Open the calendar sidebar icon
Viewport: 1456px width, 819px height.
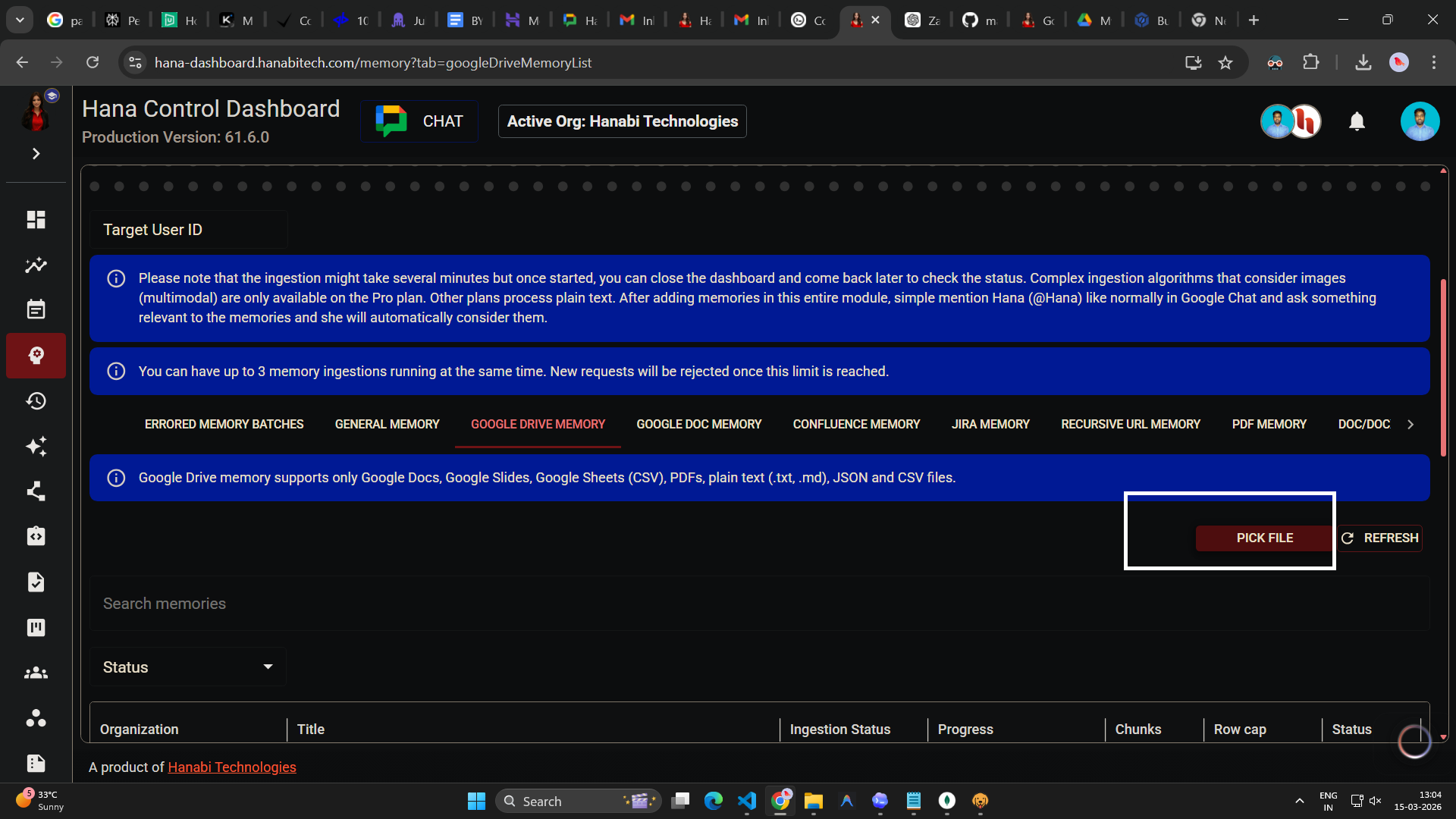pos(36,309)
